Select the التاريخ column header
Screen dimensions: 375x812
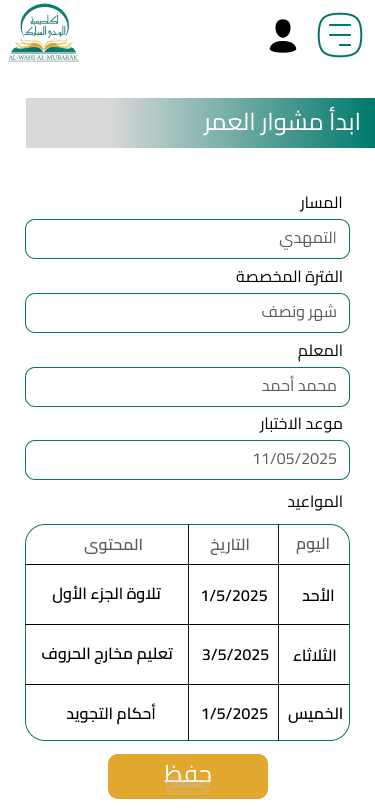pos(233,545)
